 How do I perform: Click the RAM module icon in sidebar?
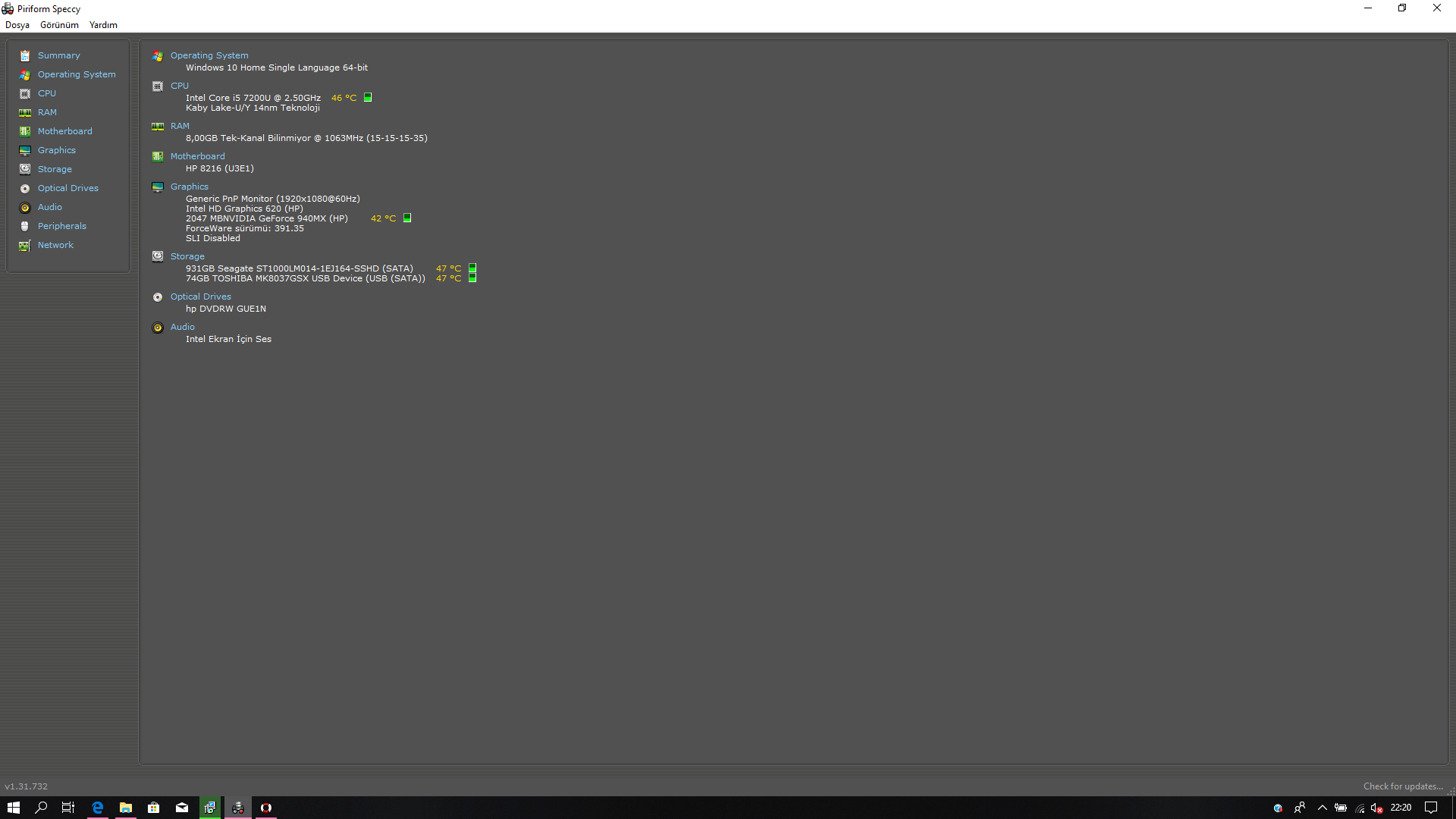(x=25, y=113)
